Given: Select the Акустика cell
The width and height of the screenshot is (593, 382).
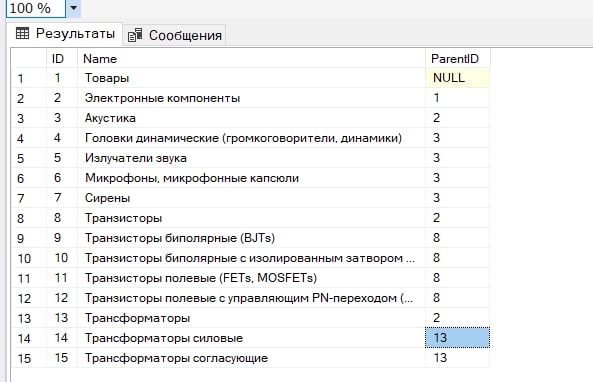Looking at the screenshot, I should 251,118.
